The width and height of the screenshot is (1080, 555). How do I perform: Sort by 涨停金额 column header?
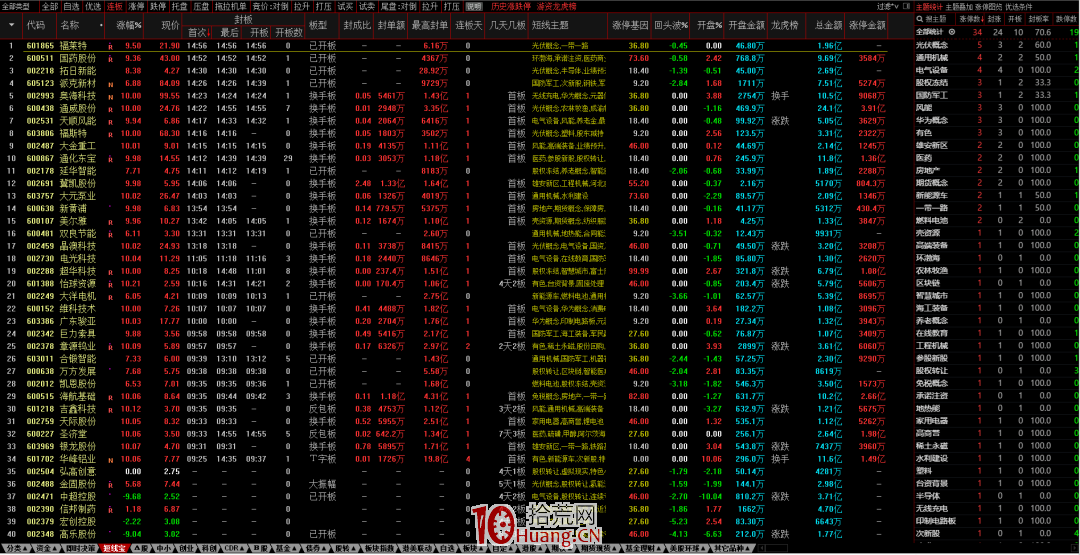point(867,25)
